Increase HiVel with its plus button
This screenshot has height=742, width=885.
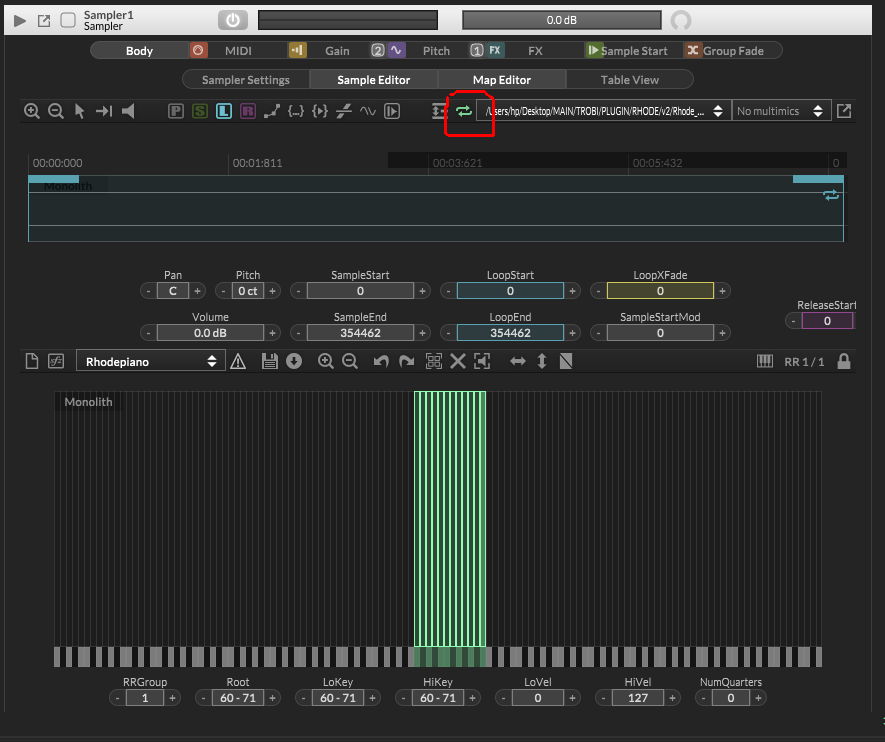point(672,698)
